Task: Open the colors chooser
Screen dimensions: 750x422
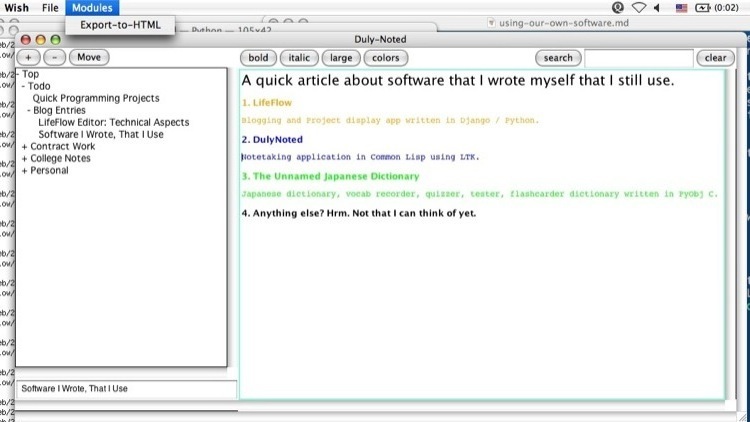Action: [x=386, y=58]
